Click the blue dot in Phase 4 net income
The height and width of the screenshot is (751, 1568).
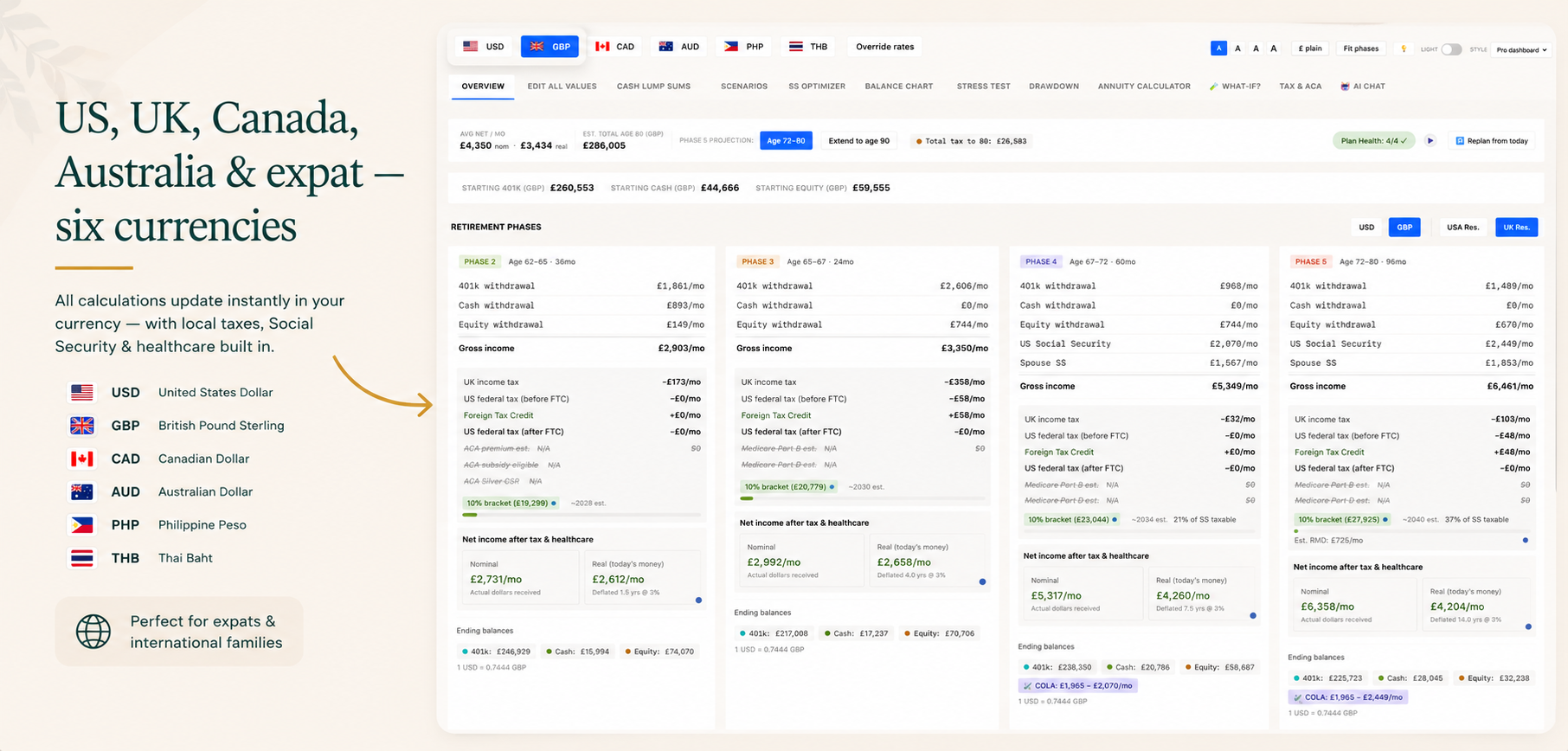pos(1253,615)
